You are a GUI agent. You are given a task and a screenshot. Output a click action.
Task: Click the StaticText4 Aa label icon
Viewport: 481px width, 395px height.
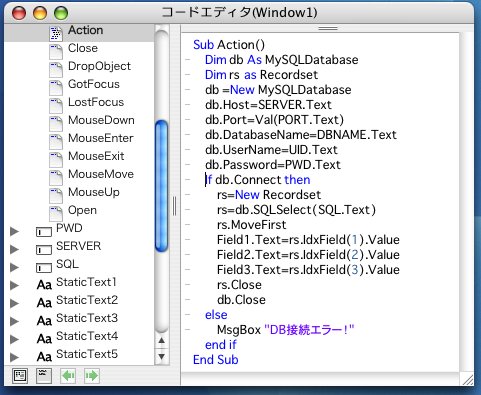point(44,339)
